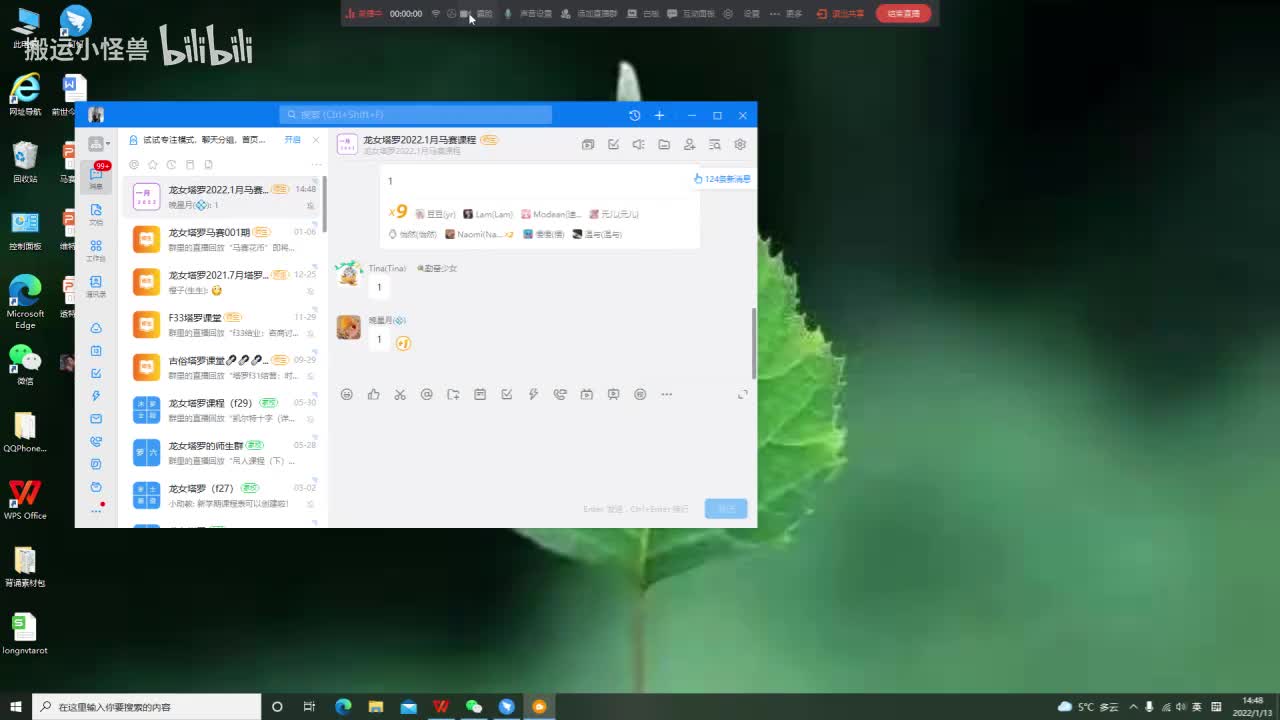Click in the message input area
This screenshot has height=720, width=1280.
pos(543,450)
